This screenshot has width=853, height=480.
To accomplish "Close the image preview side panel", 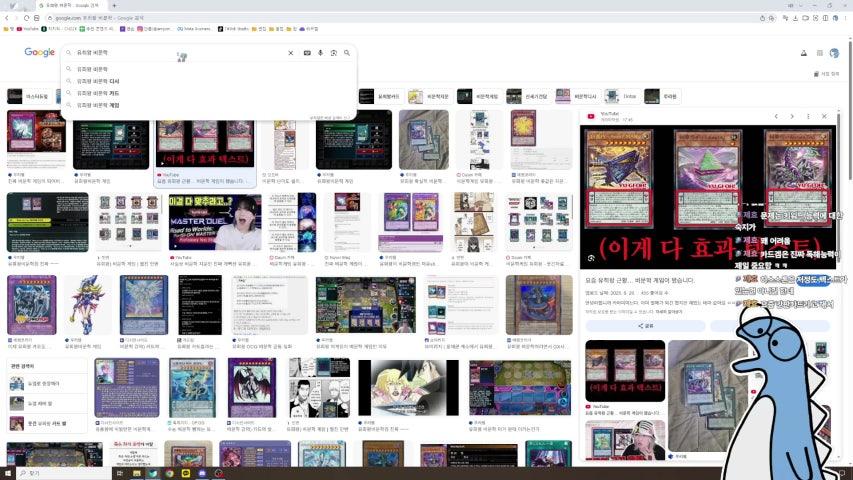I will tap(826, 117).
